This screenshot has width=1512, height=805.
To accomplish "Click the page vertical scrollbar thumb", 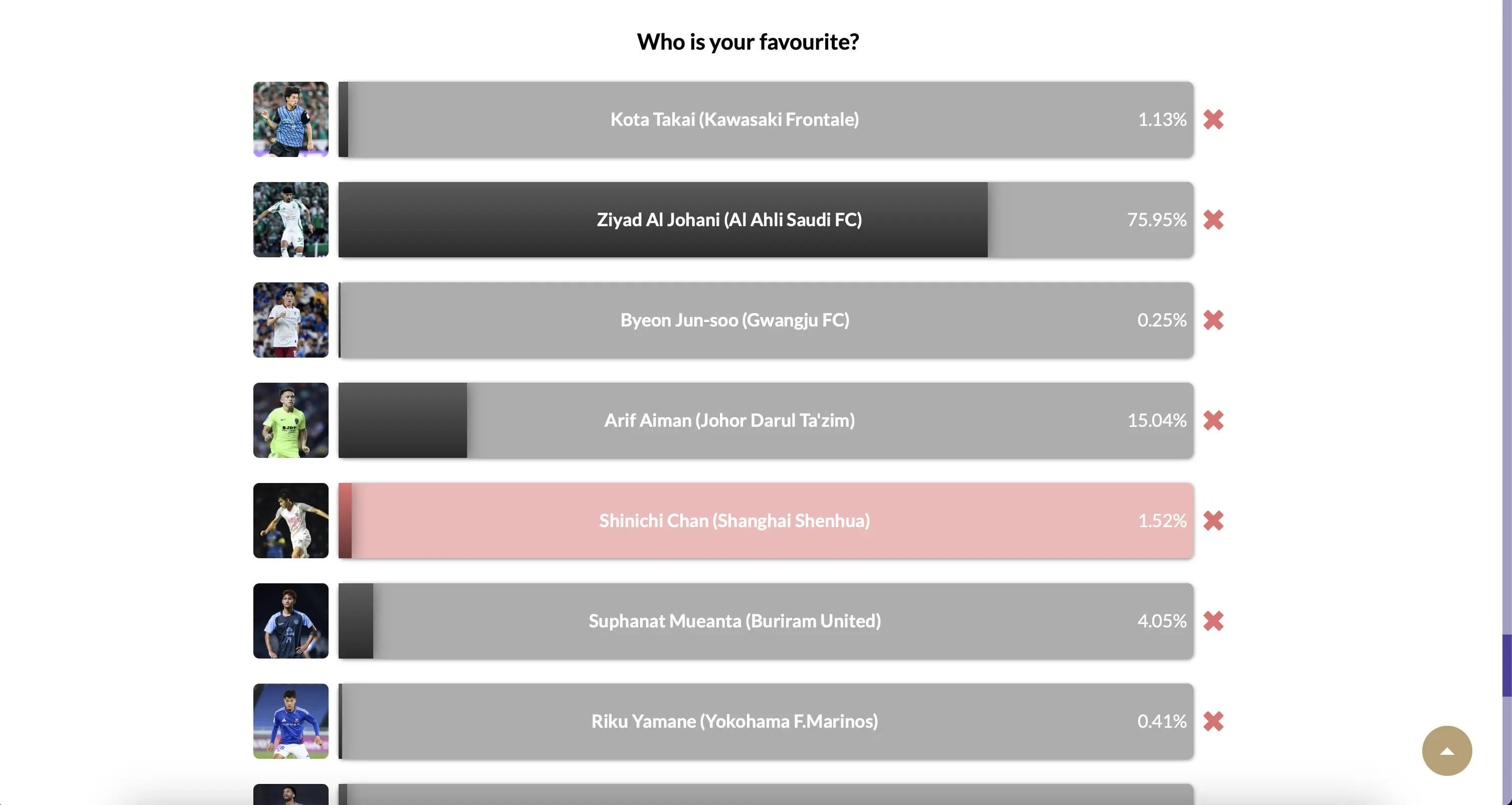I will (1506, 666).
